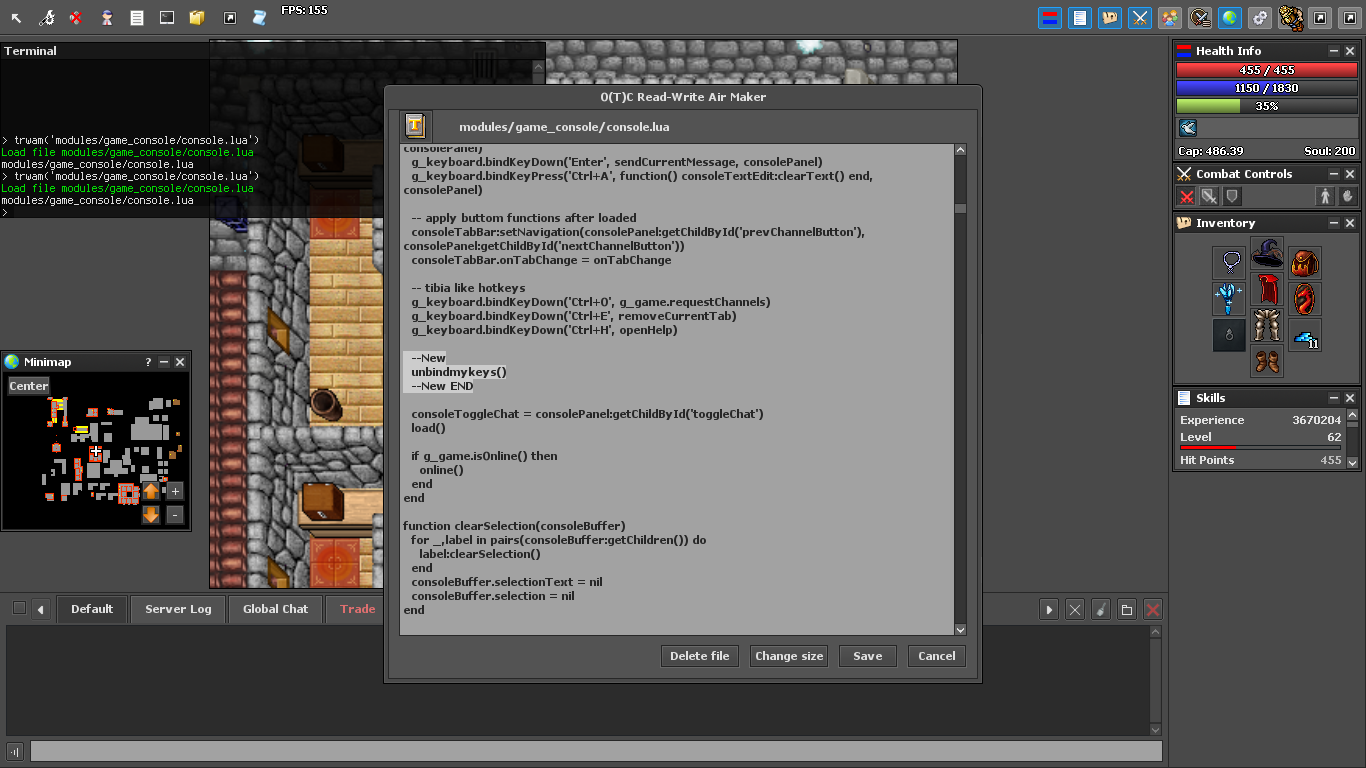The width and height of the screenshot is (1366, 768).
Task: Go up a floor on minimap
Action: pos(151,491)
